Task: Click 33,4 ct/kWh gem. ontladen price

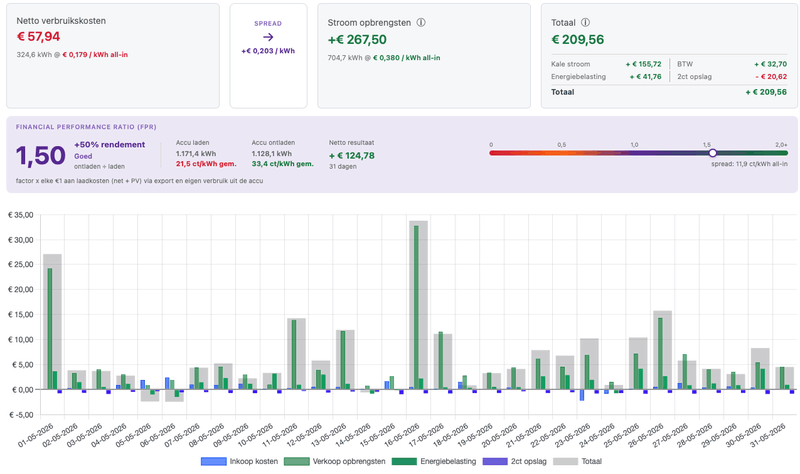Action: click(x=283, y=164)
